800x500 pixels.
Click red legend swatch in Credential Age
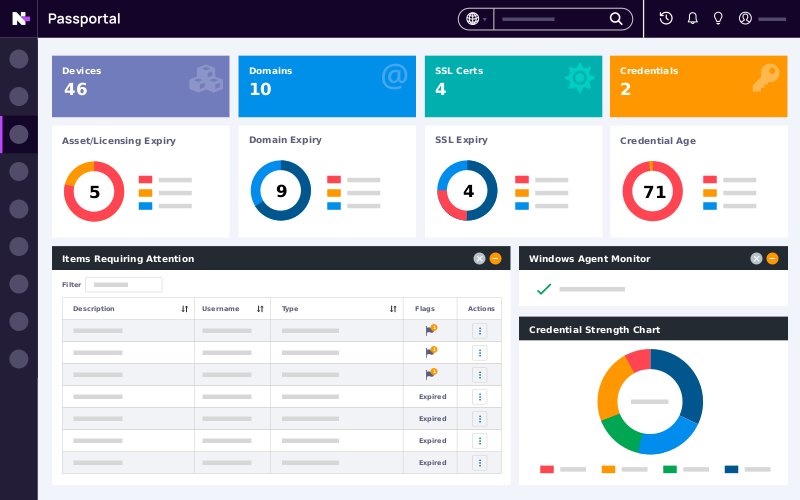pos(710,180)
